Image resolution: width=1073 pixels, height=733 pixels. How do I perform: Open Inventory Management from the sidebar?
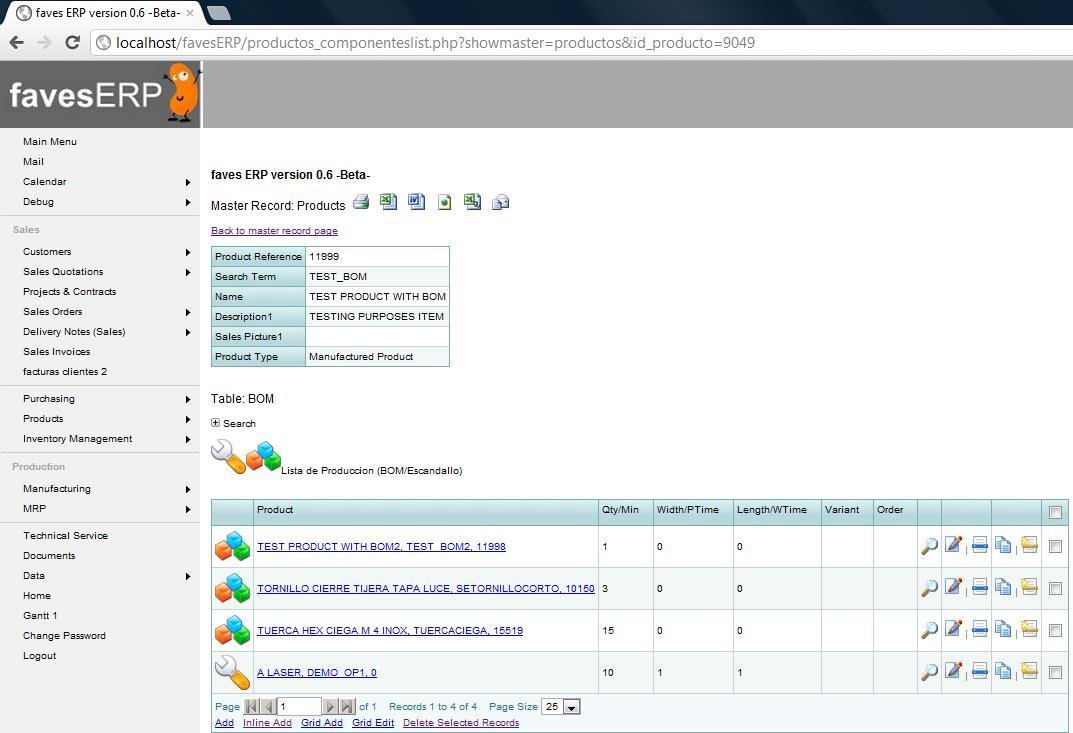click(x=77, y=438)
